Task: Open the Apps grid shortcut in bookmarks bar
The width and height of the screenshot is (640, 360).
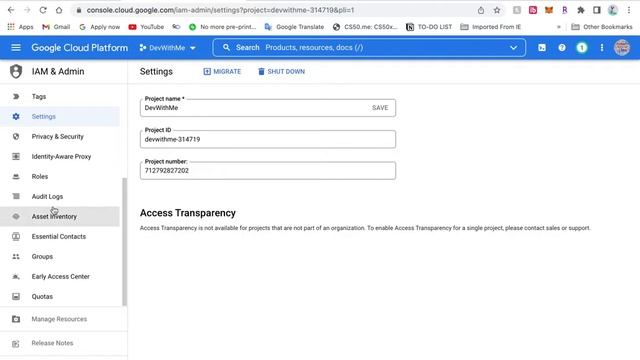Action: click(20, 27)
